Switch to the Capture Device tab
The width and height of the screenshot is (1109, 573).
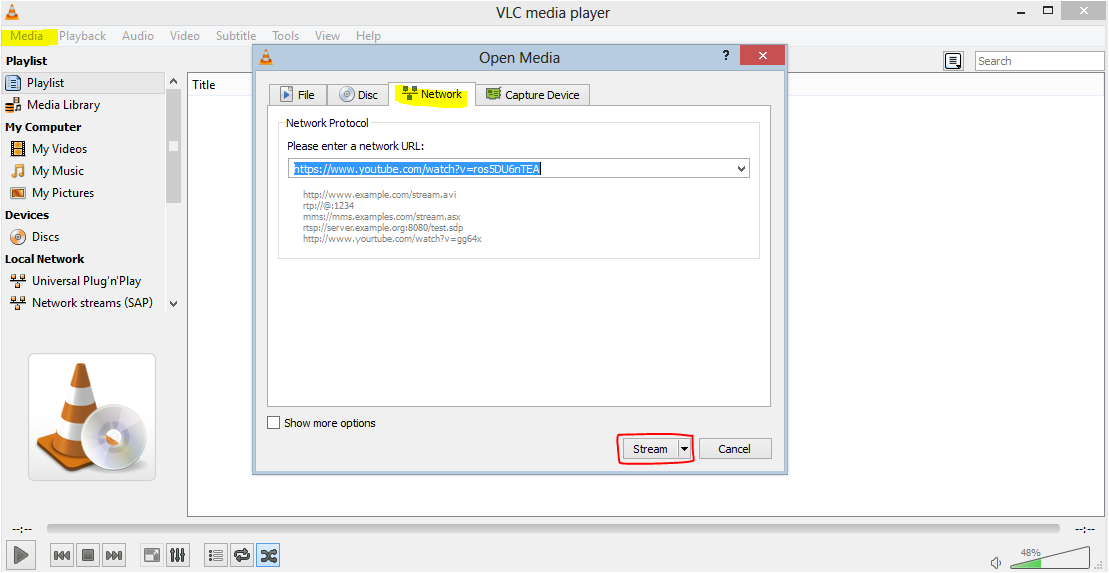[x=533, y=95]
